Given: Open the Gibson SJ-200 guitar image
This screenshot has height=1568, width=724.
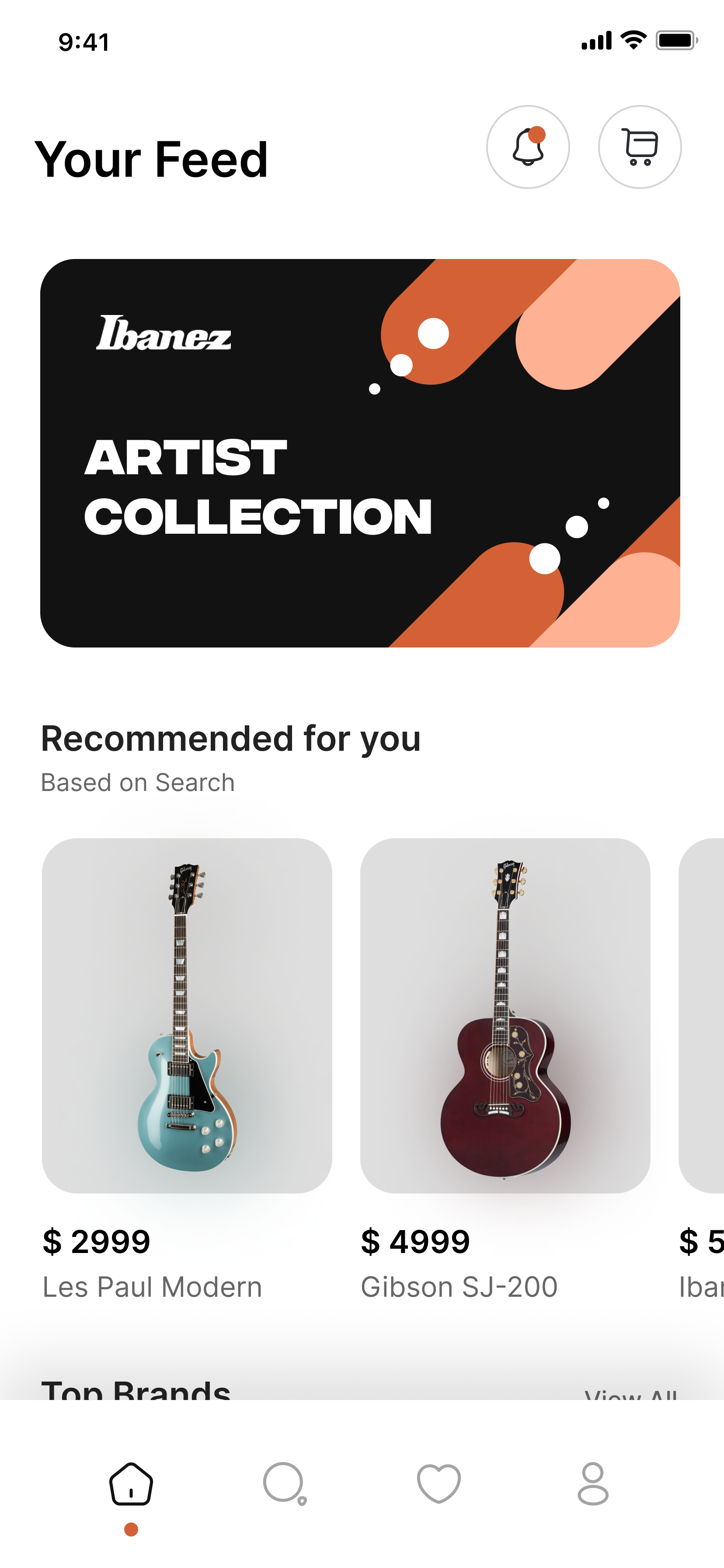Looking at the screenshot, I should 505,1015.
